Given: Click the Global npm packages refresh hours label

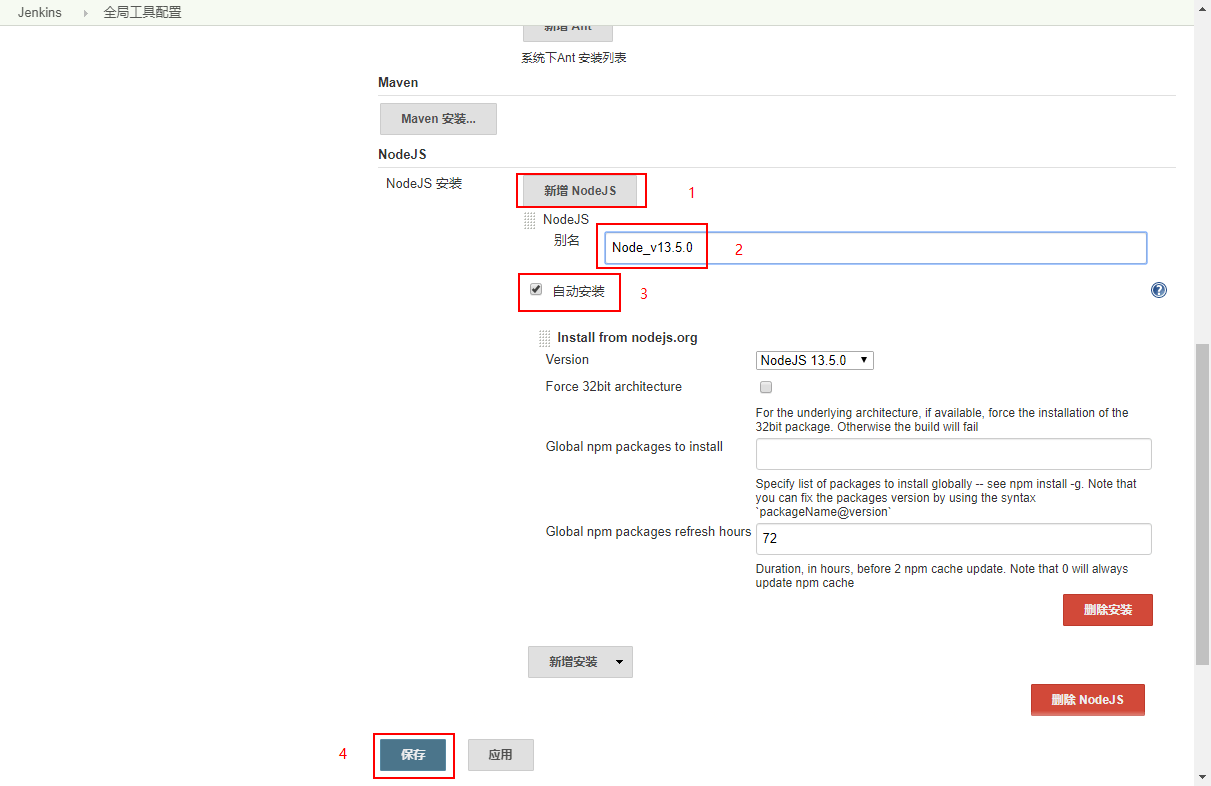Looking at the screenshot, I should [648, 532].
